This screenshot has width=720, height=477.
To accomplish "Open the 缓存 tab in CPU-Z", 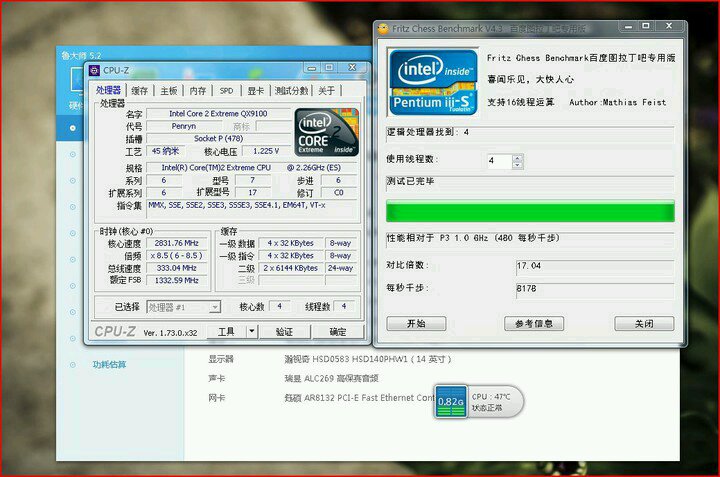I will pos(140,91).
